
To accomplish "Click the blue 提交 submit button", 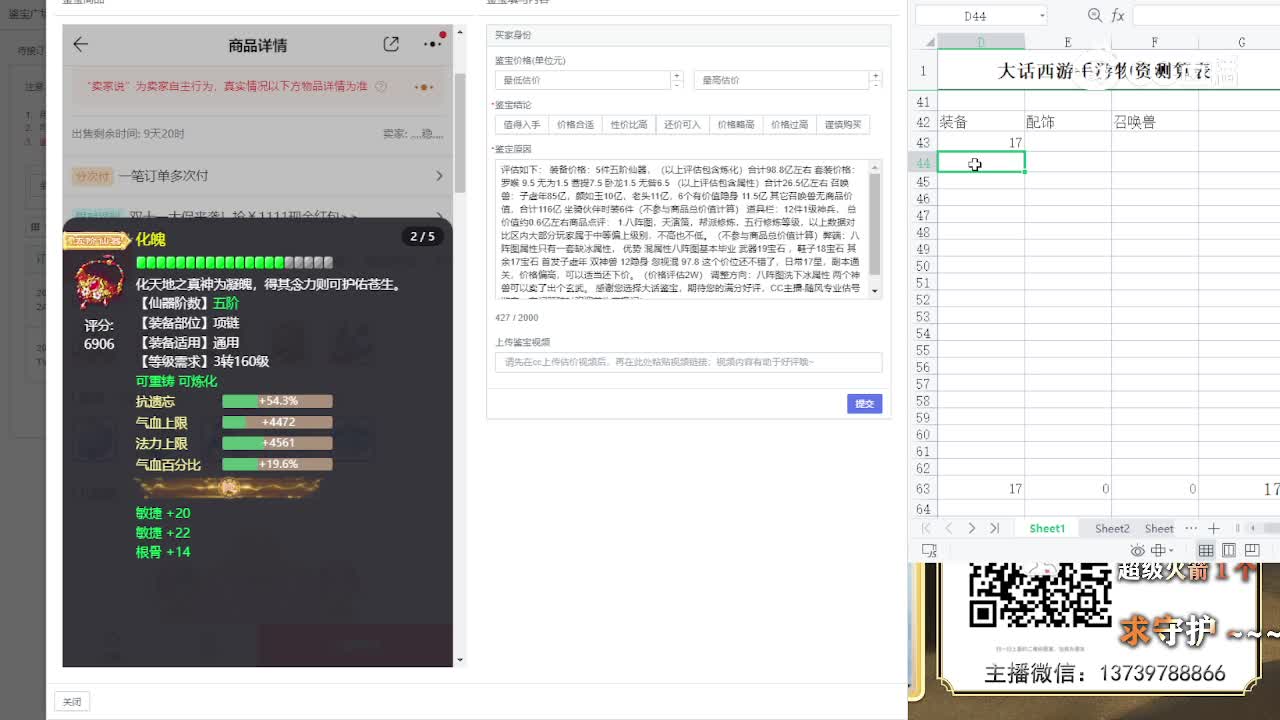I will pos(863,404).
